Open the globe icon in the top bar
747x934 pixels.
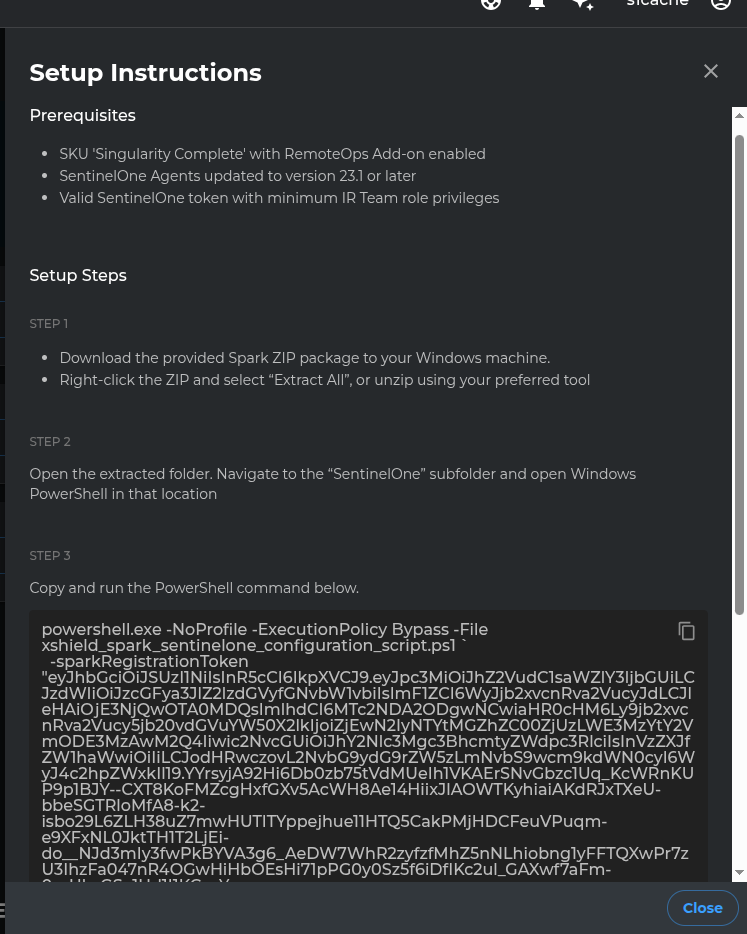click(x=491, y=5)
